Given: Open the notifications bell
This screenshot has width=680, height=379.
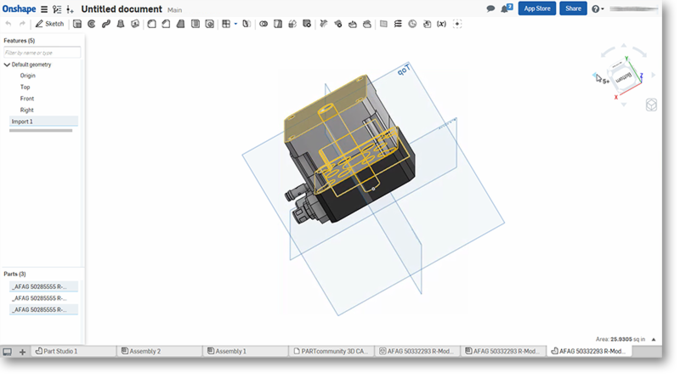Looking at the screenshot, I should [506, 8].
